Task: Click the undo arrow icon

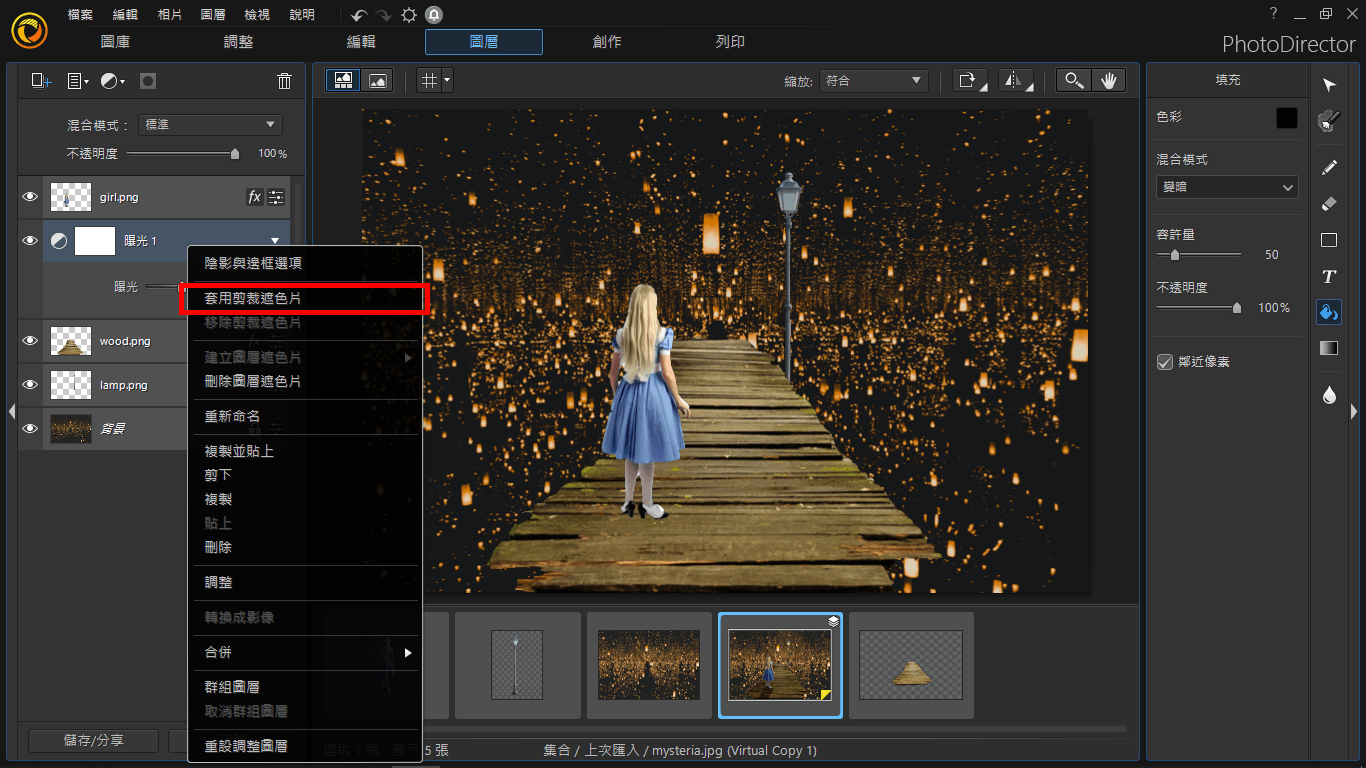Action: tap(359, 15)
